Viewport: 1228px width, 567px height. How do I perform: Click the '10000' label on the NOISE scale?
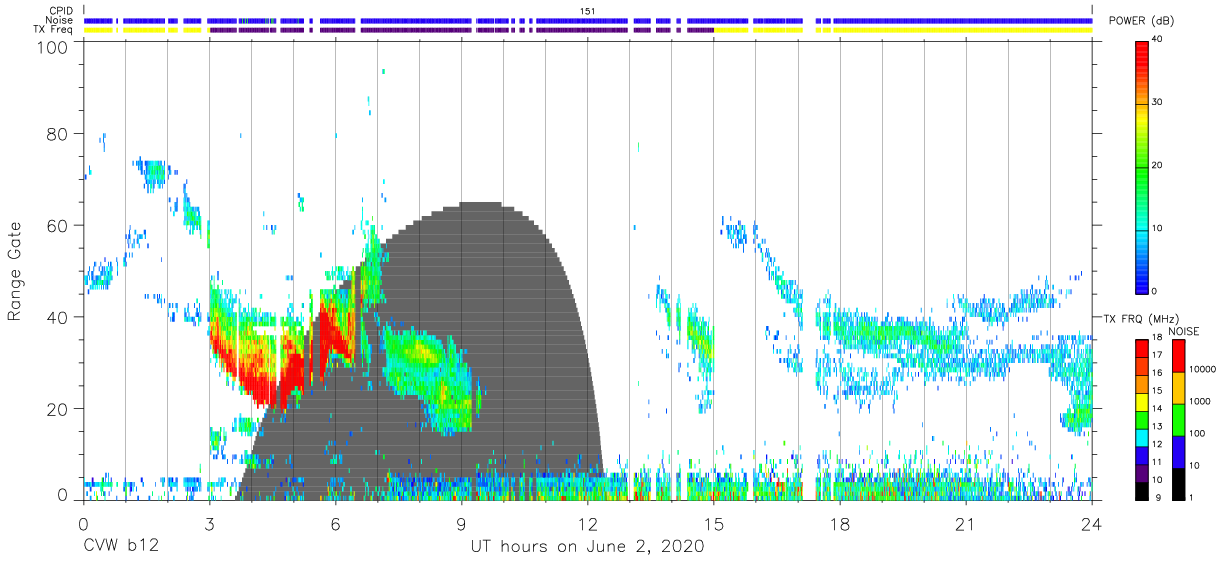(x=1204, y=368)
